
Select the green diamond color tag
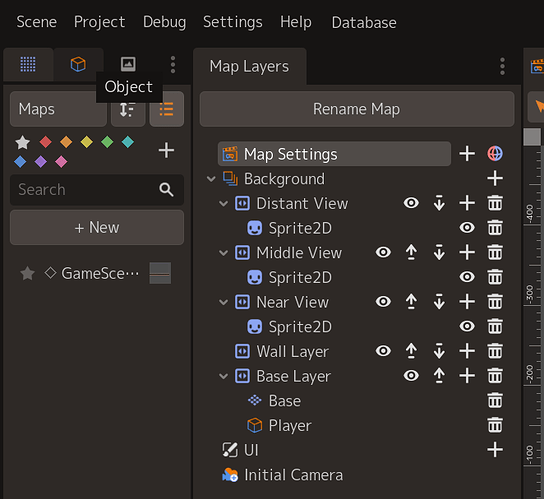coord(107,142)
